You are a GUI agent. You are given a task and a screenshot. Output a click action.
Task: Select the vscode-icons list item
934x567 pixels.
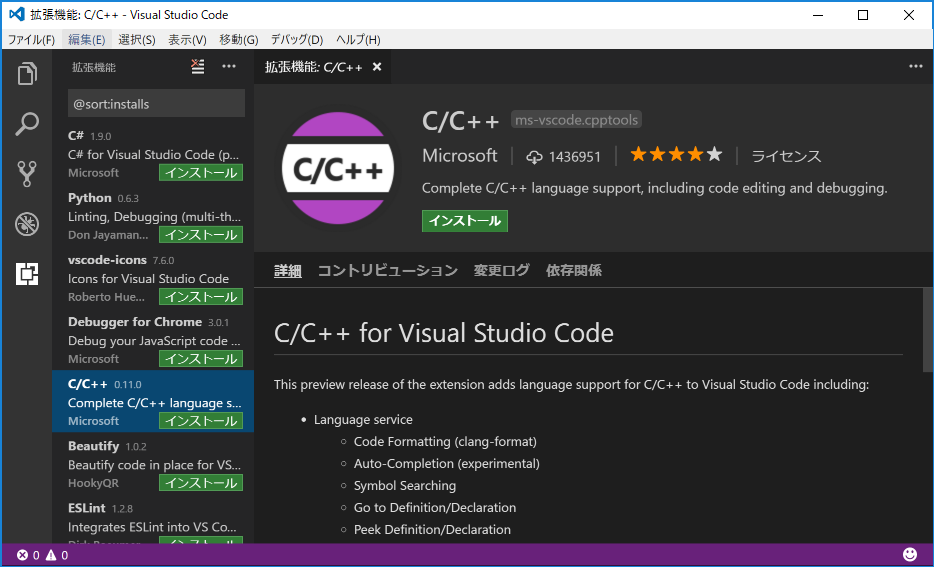pos(153,277)
